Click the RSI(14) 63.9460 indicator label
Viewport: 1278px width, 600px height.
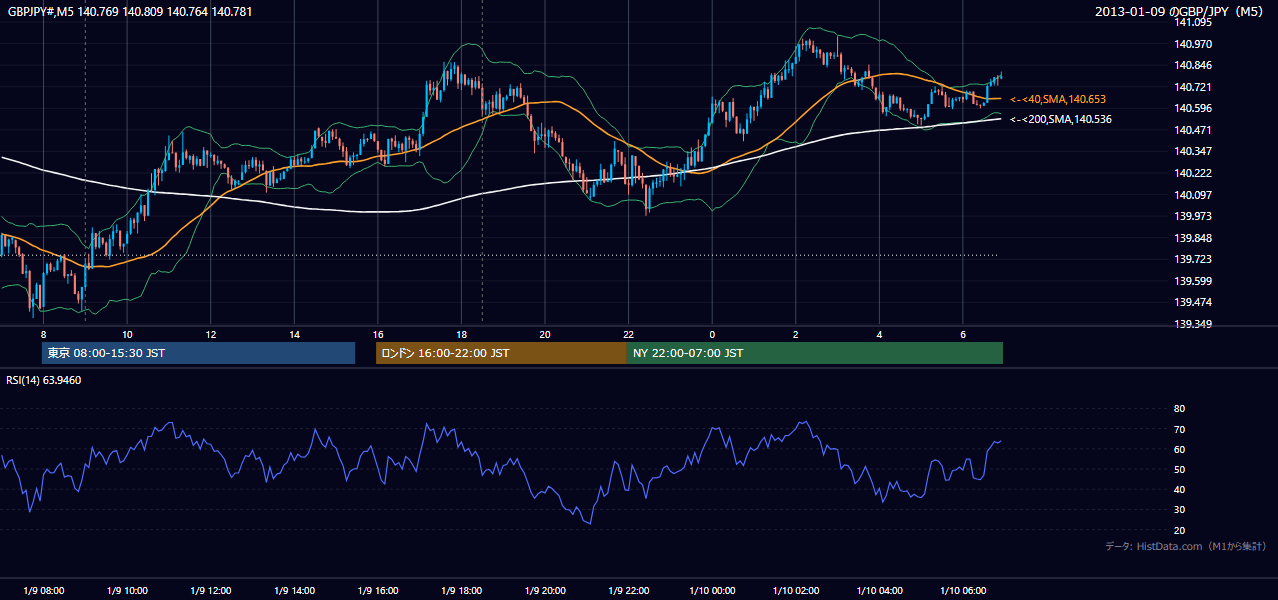click(x=43, y=380)
